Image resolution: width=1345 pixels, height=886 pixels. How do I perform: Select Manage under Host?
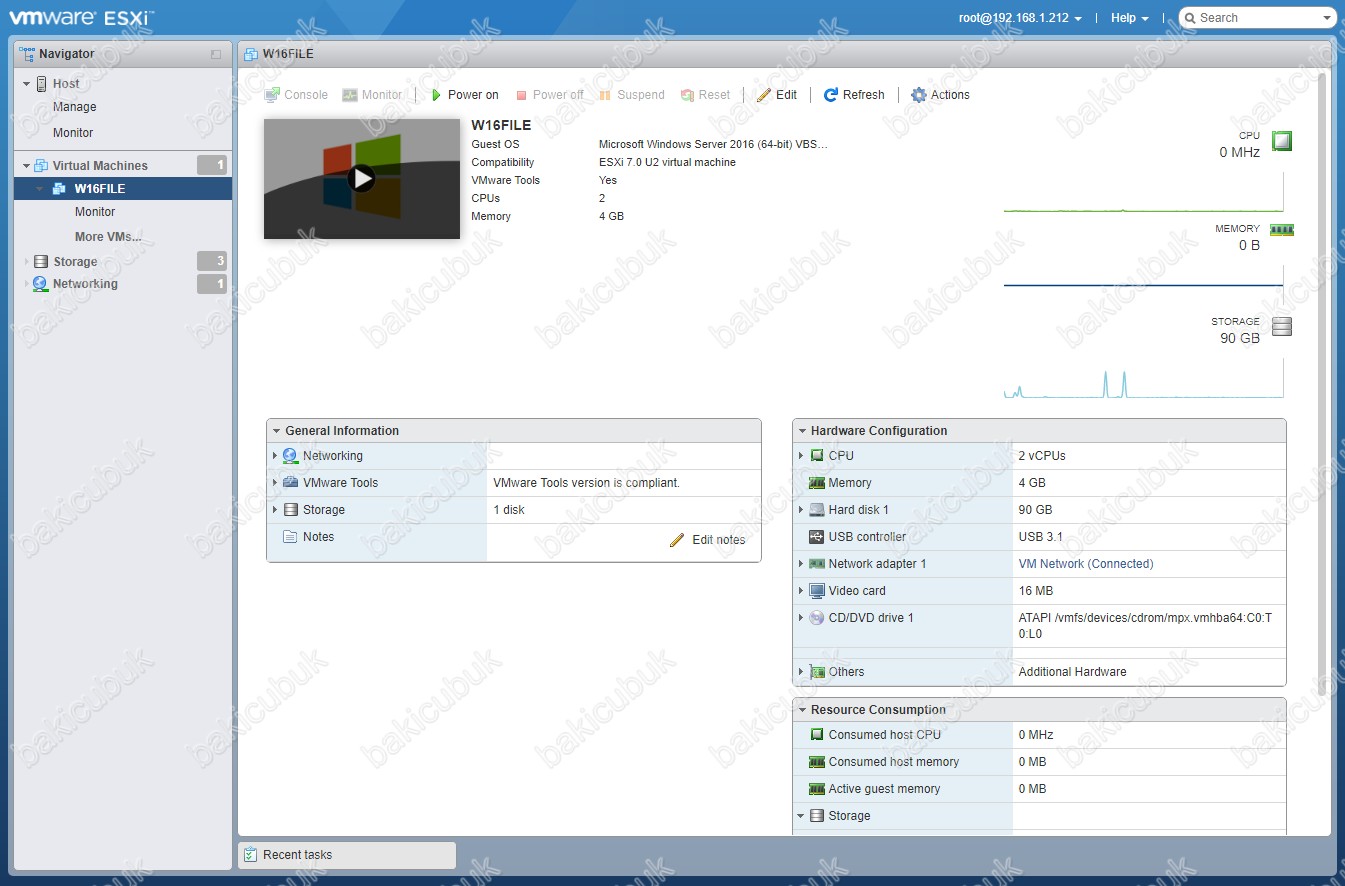point(75,107)
